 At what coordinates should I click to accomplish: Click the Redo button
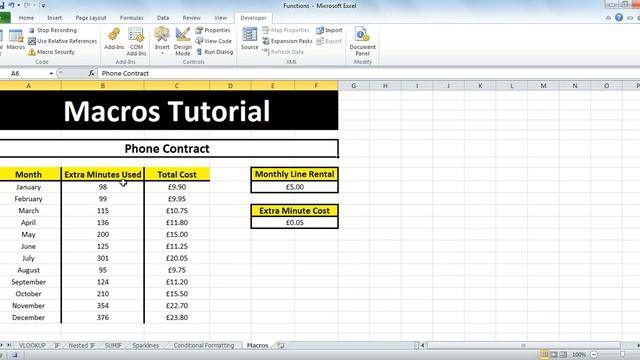[27, 5]
